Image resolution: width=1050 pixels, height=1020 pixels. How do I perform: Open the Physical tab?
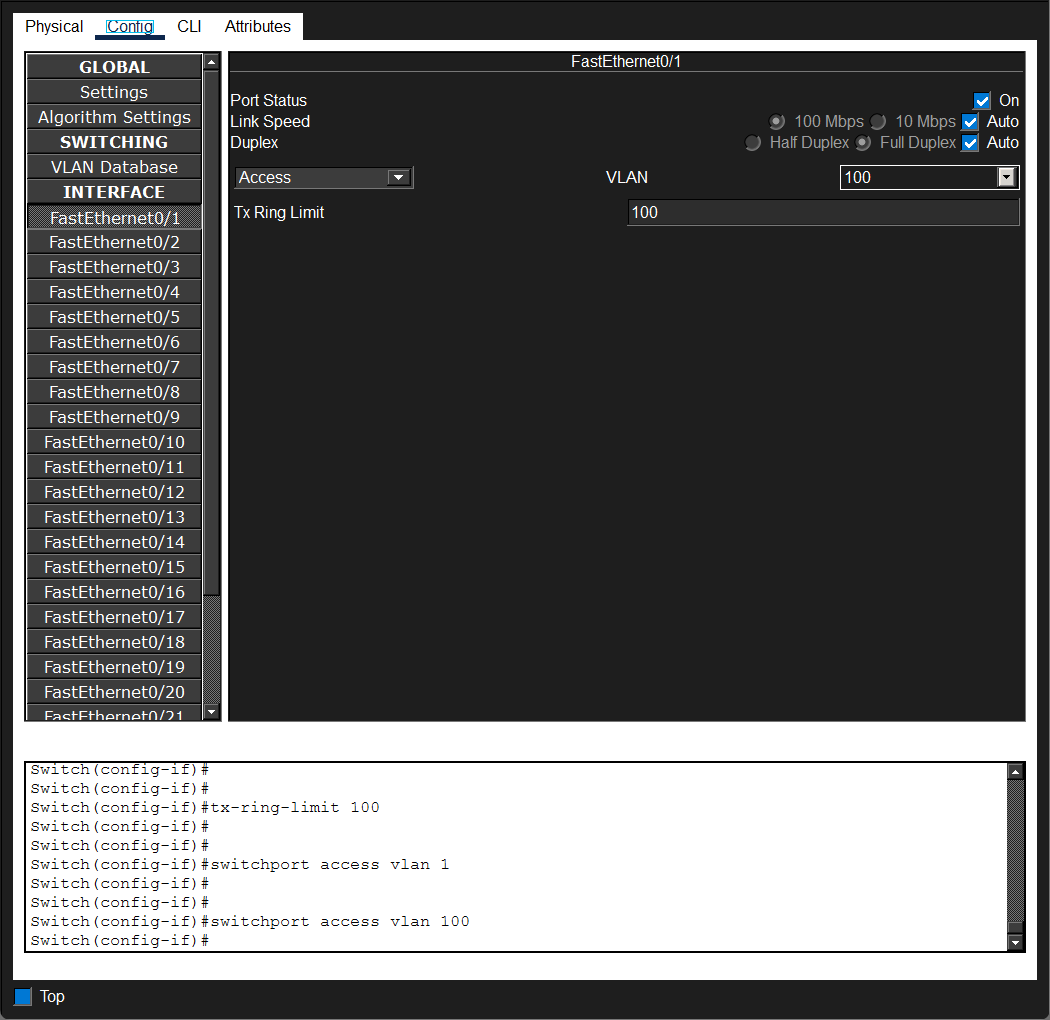coord(54,27)
